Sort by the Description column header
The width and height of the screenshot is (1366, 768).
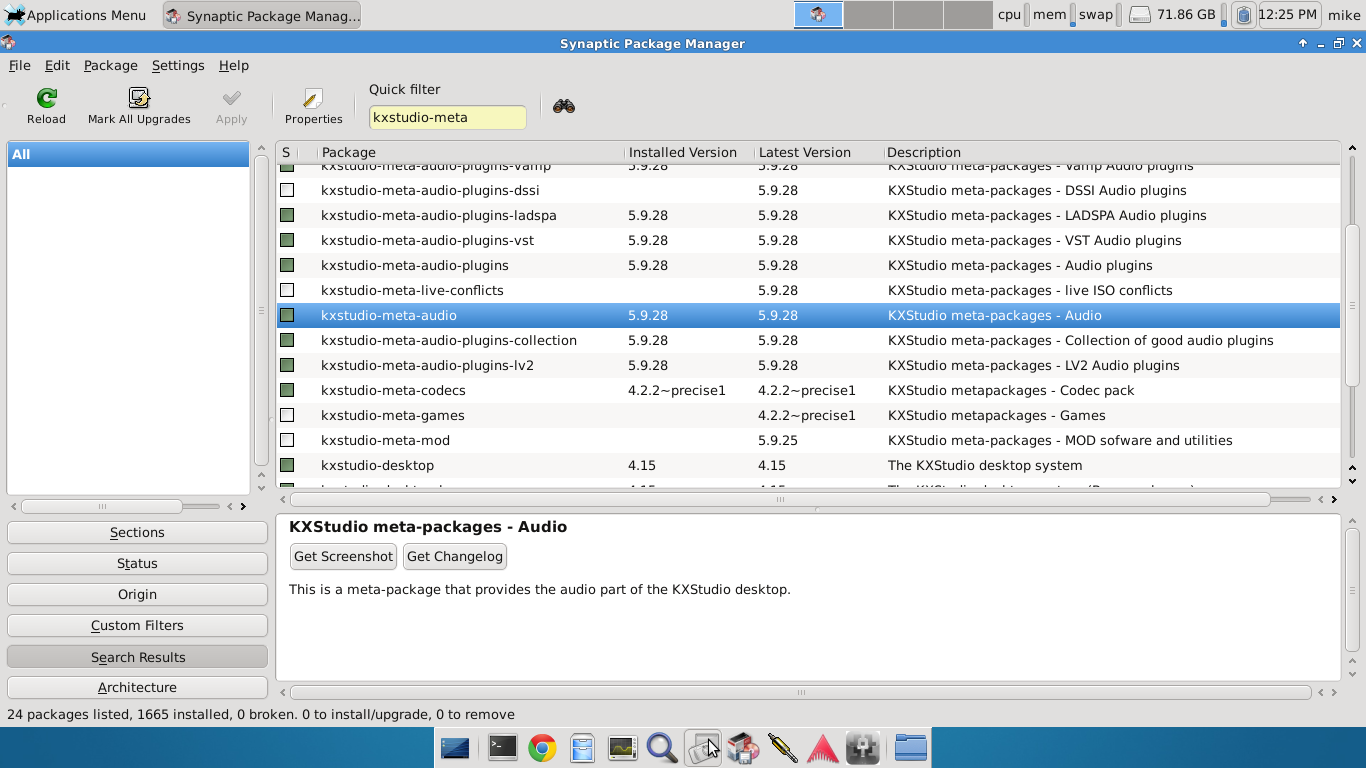(1110, 152)
